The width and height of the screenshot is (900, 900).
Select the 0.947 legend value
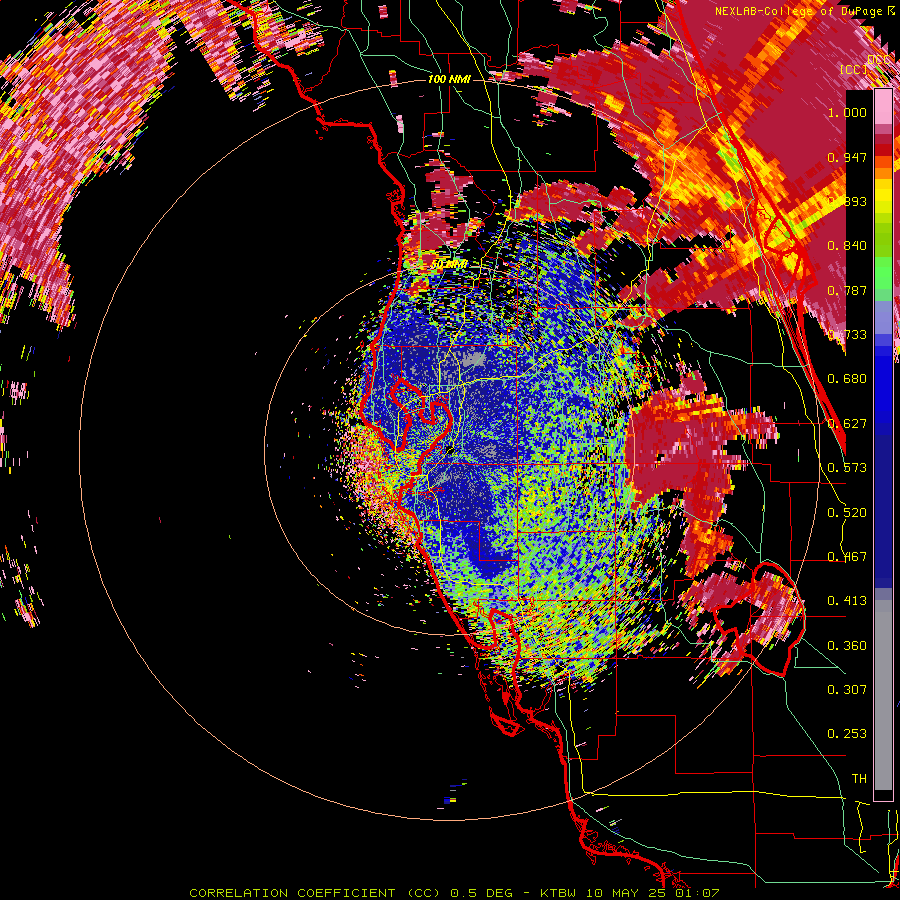tap(847, 157)
